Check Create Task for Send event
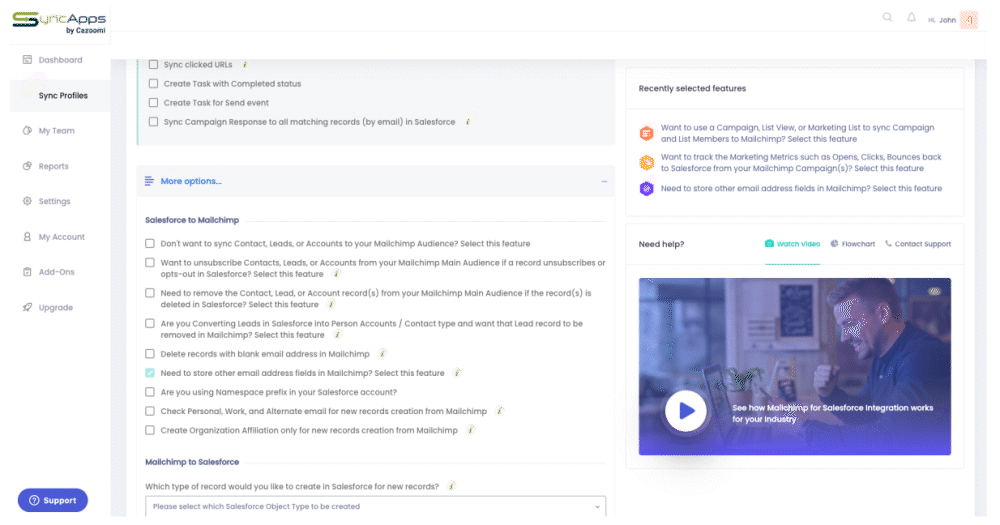This screenshot has width=1000, height=525. (154, 103)
